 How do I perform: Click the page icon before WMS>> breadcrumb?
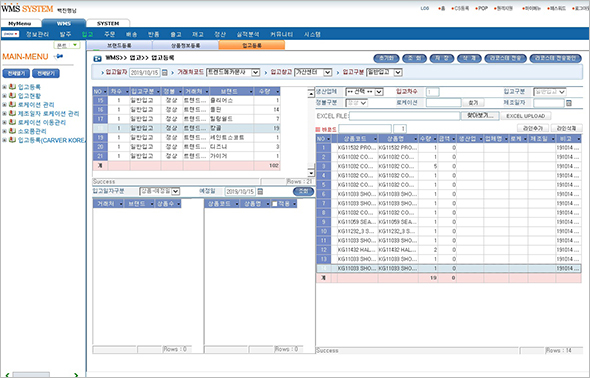pos(97,59)
